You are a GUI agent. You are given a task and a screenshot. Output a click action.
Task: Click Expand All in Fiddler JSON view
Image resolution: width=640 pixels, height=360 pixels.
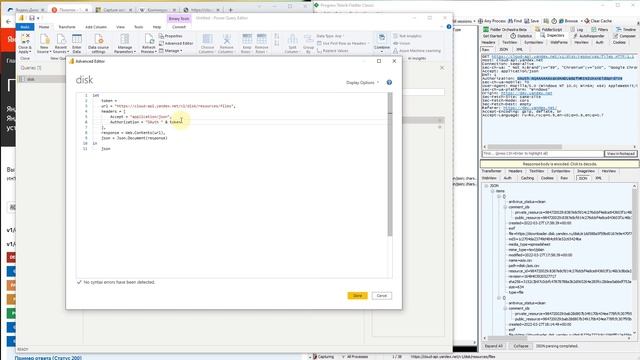493,346
